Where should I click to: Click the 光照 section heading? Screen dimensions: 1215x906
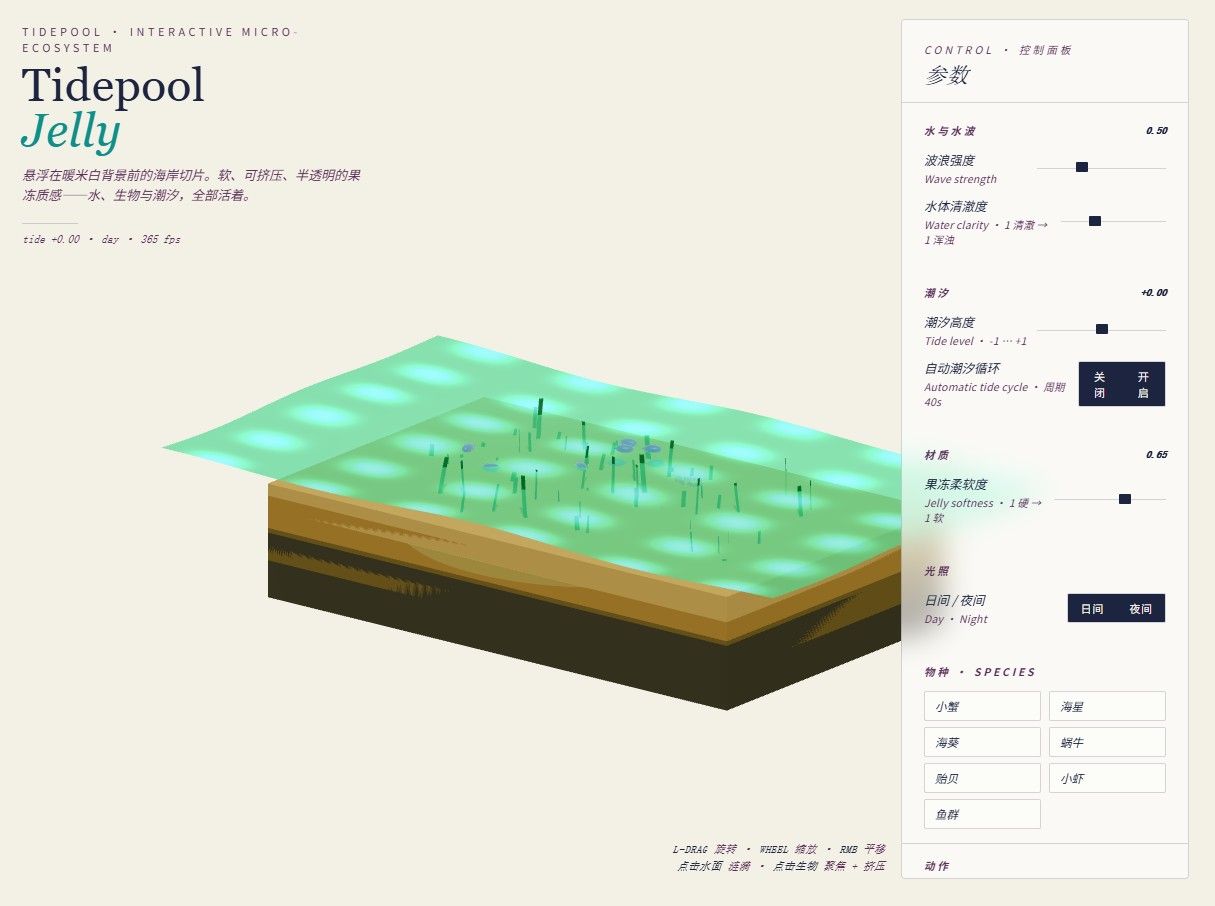point(936,571)
